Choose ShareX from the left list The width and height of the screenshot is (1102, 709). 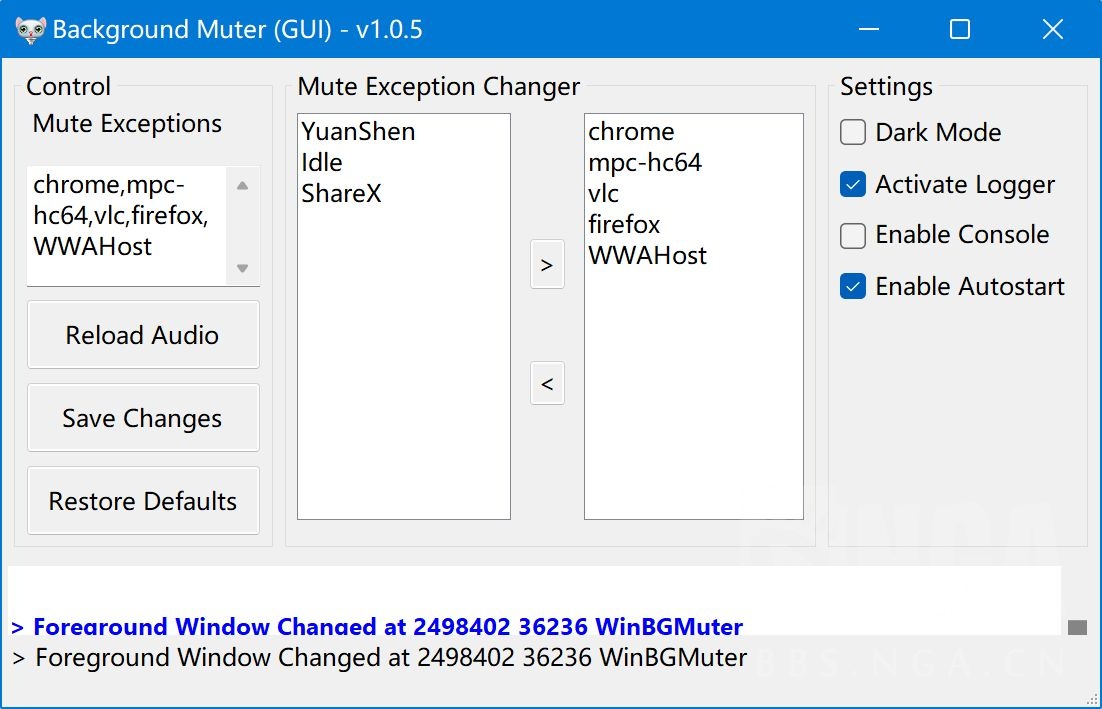coord(341,194)
